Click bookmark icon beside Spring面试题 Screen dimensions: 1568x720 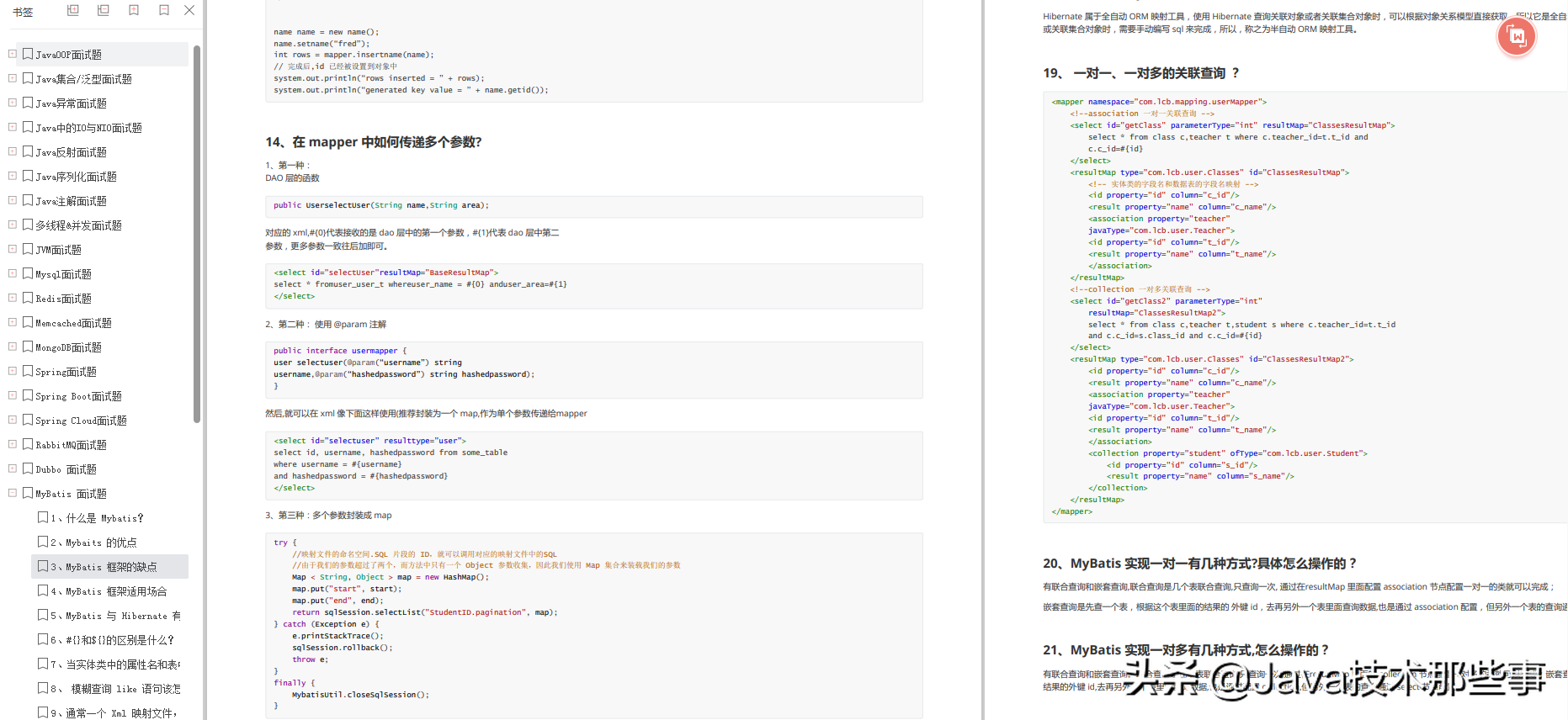(28, 371)
